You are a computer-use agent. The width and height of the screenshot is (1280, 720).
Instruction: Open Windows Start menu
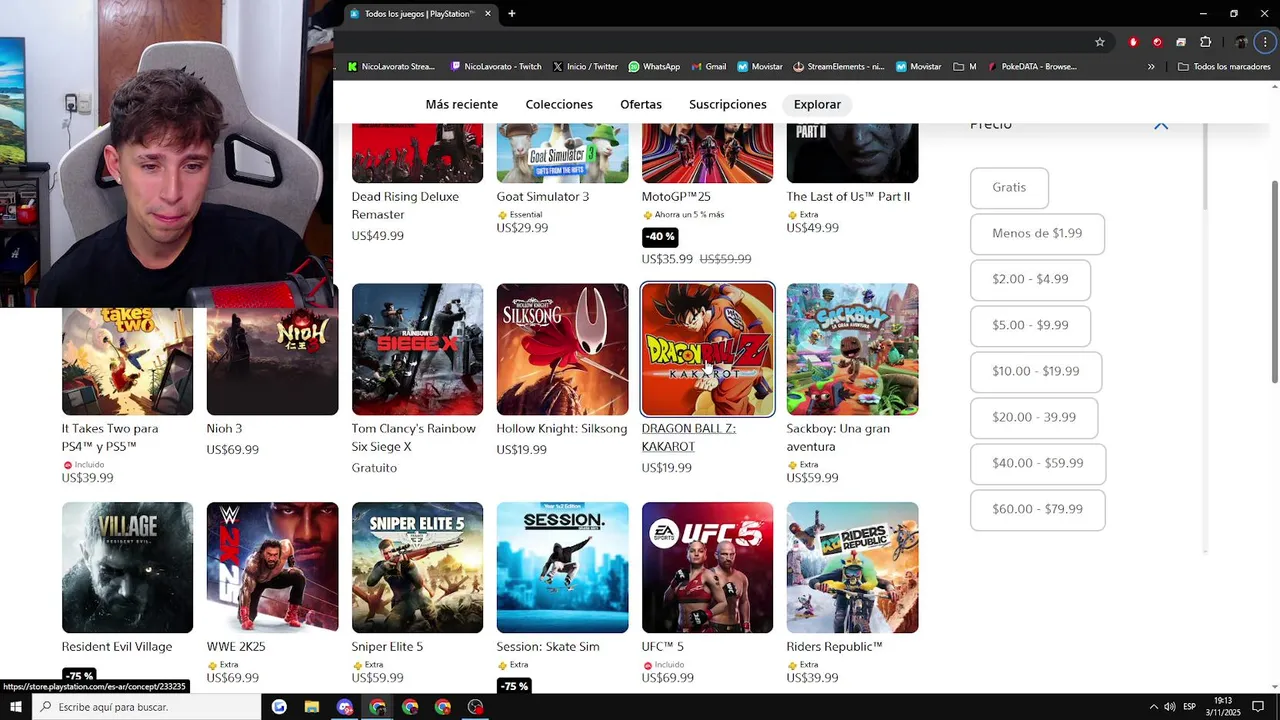15,707
